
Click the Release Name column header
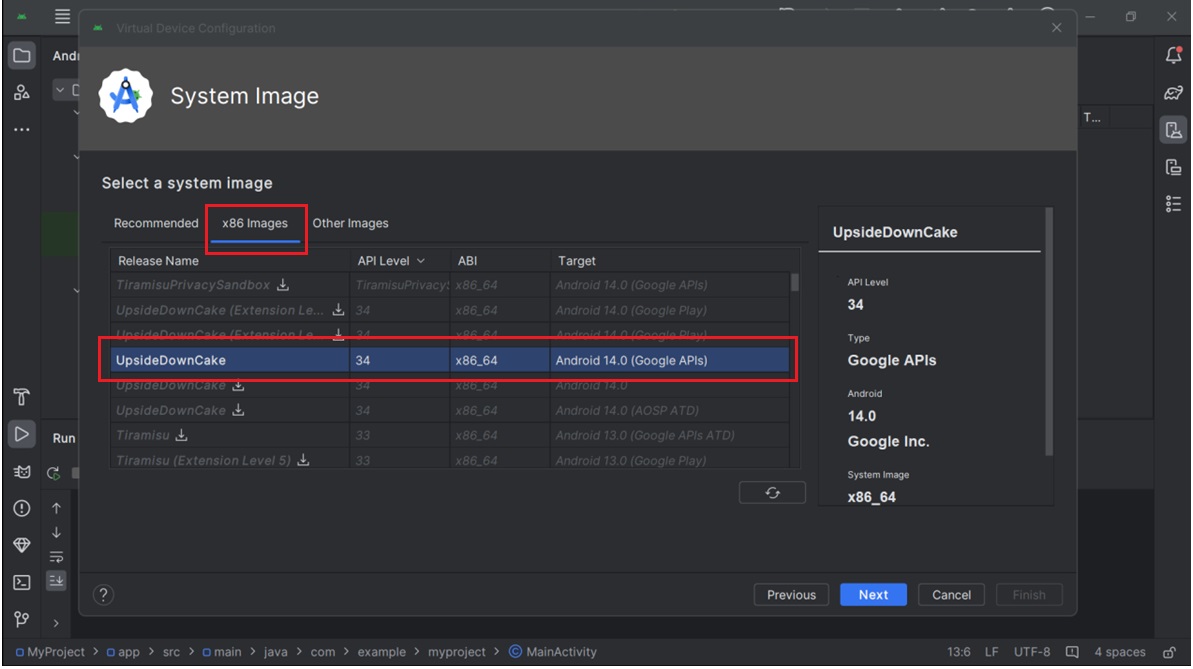coord(229,261)
